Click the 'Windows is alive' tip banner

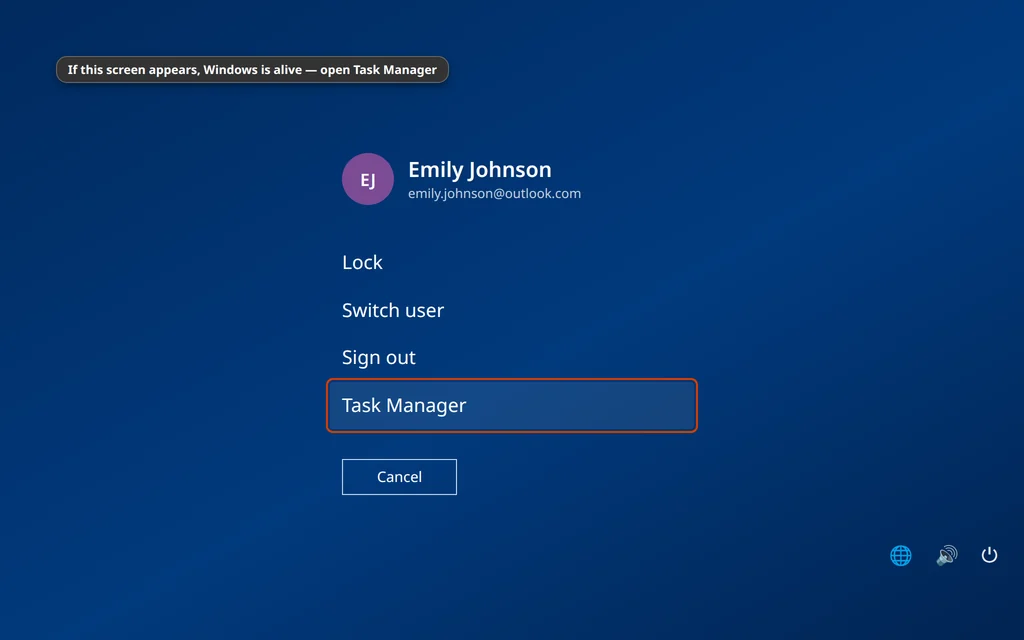252,70
